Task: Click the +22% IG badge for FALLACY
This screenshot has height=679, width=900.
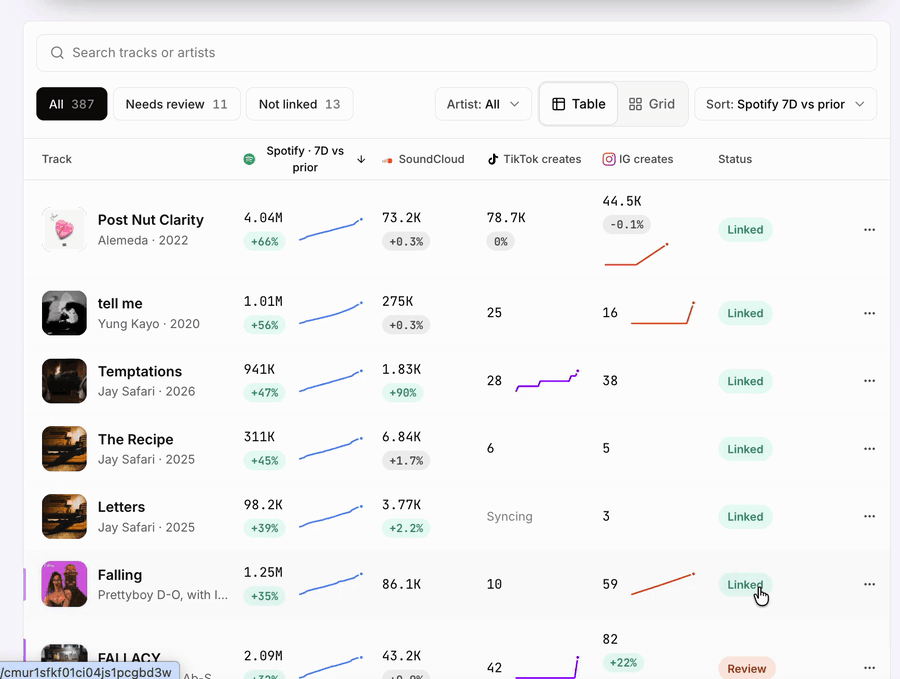Action: [x=623, y=663]
